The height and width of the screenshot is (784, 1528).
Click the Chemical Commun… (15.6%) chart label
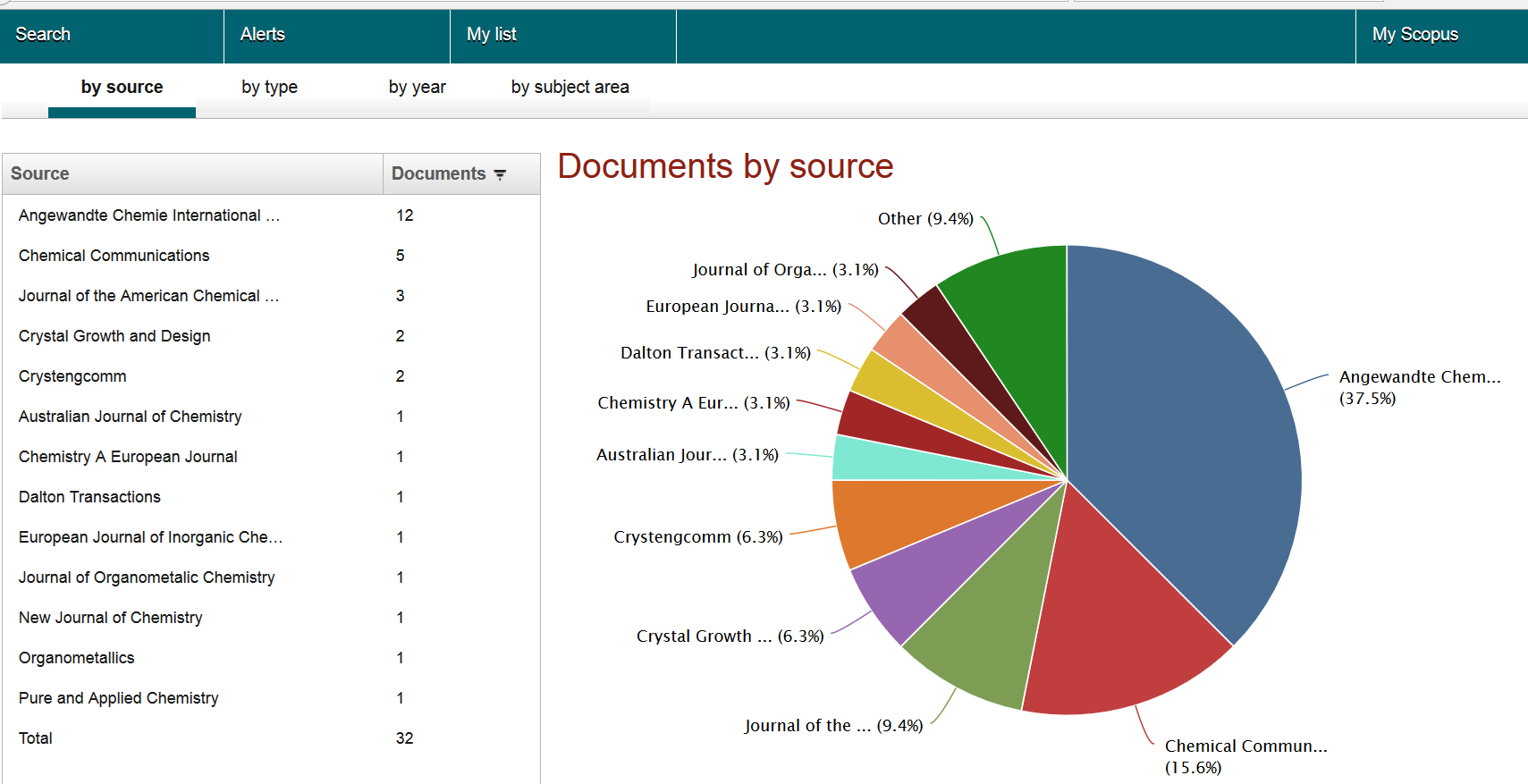coord(1245,756)
